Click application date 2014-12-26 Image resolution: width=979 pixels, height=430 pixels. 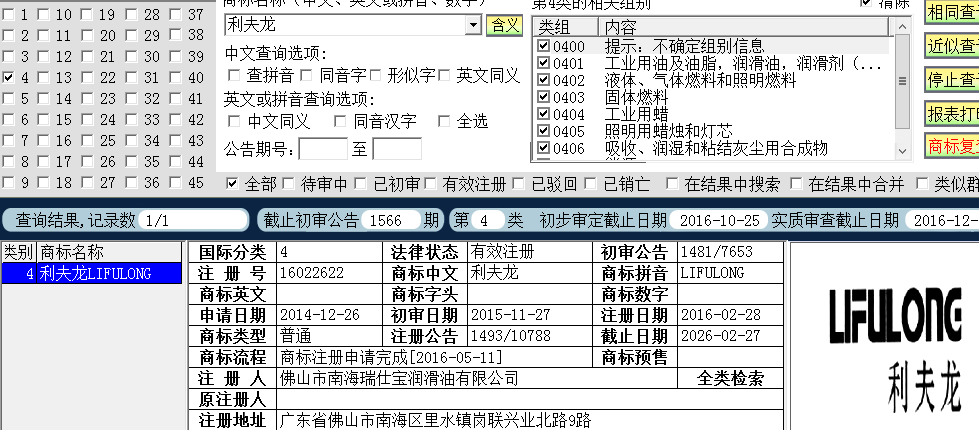pos(320,315)
